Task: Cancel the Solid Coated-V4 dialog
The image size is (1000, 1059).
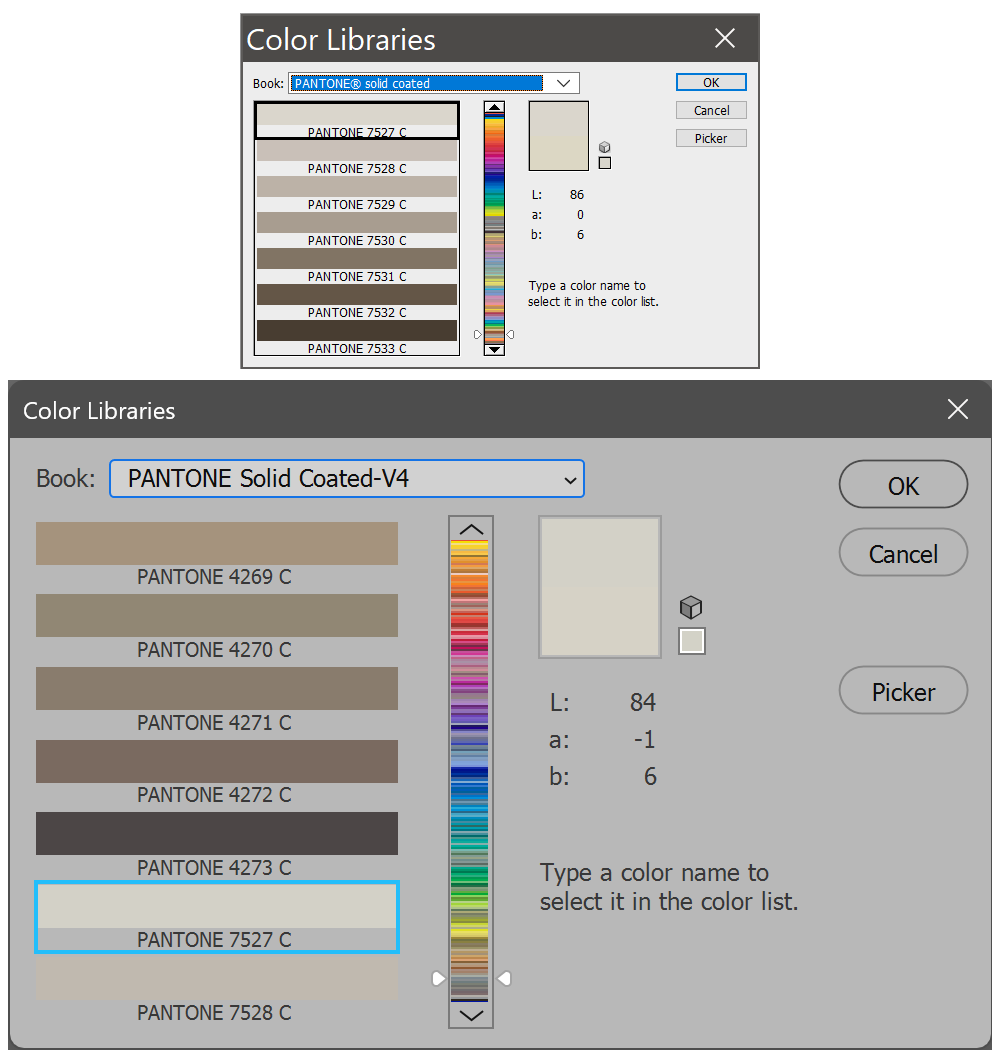Action: tap(903, 553)
